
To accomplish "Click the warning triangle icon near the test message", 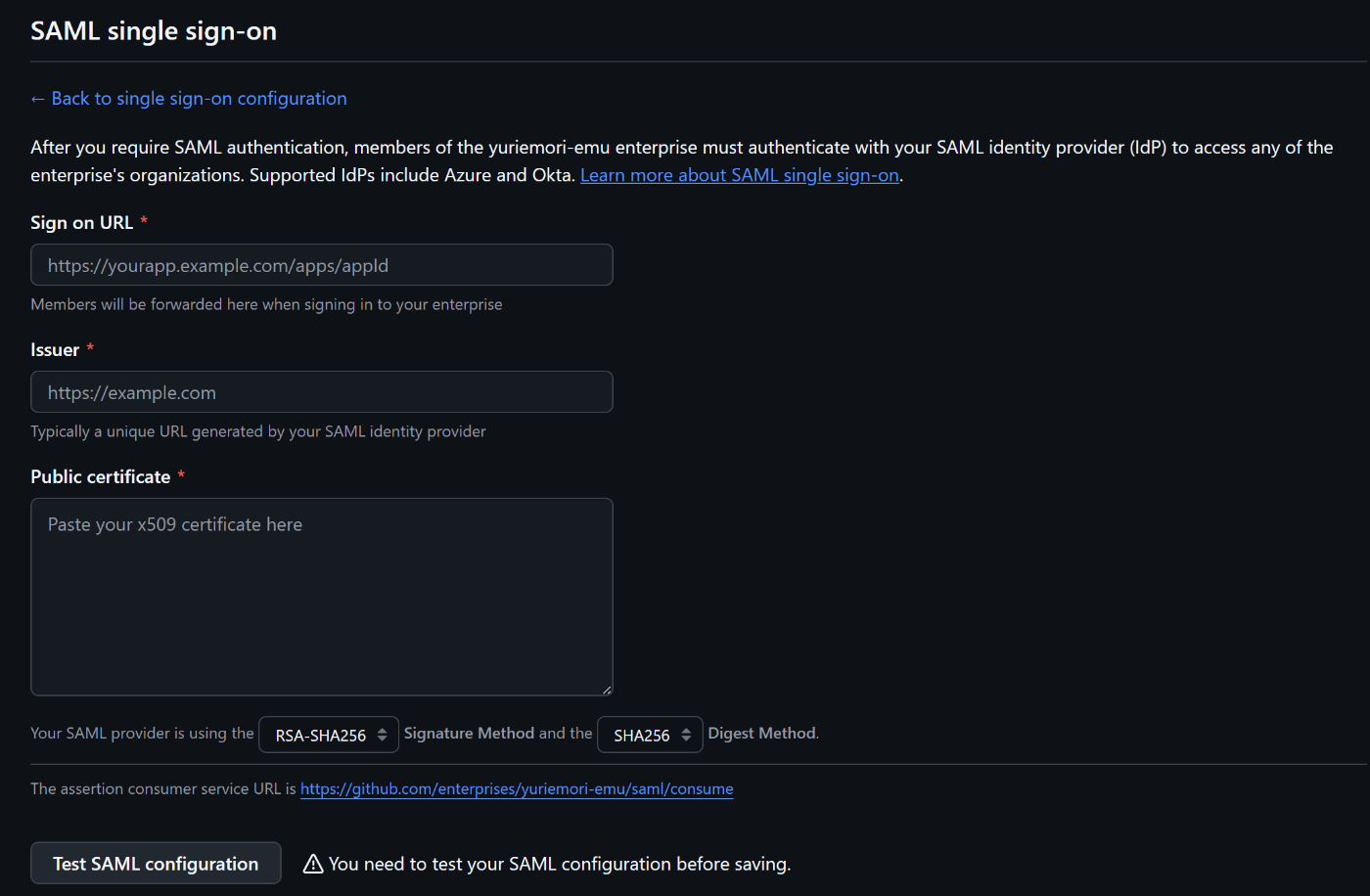I will 312,863.
